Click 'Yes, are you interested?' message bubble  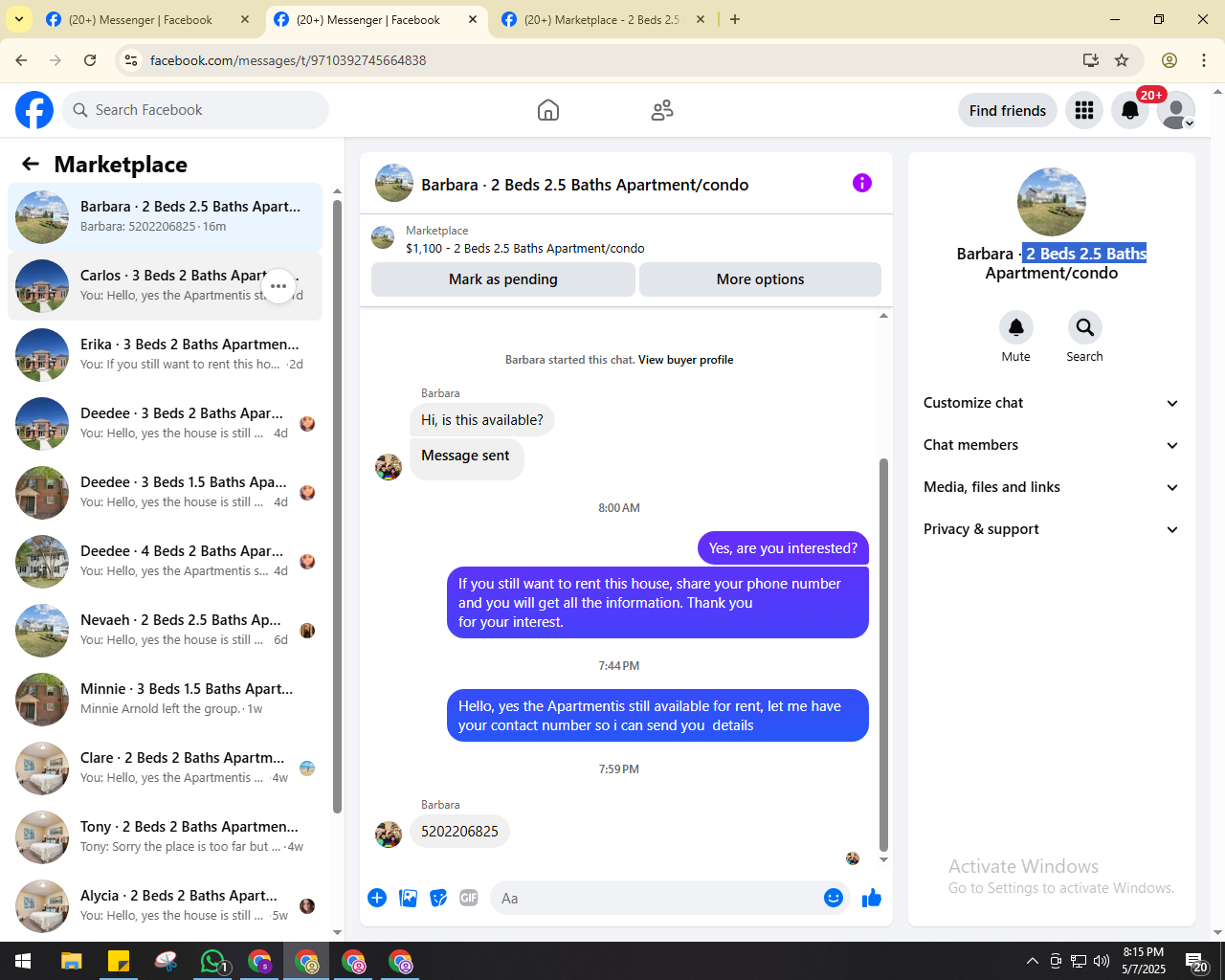(783, 548)
